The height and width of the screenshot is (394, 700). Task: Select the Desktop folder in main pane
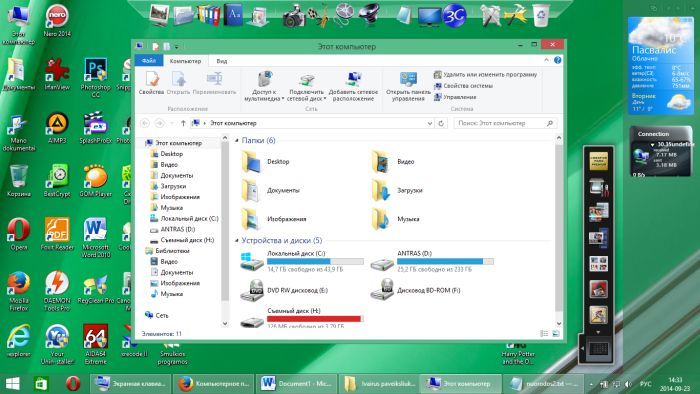266,162
